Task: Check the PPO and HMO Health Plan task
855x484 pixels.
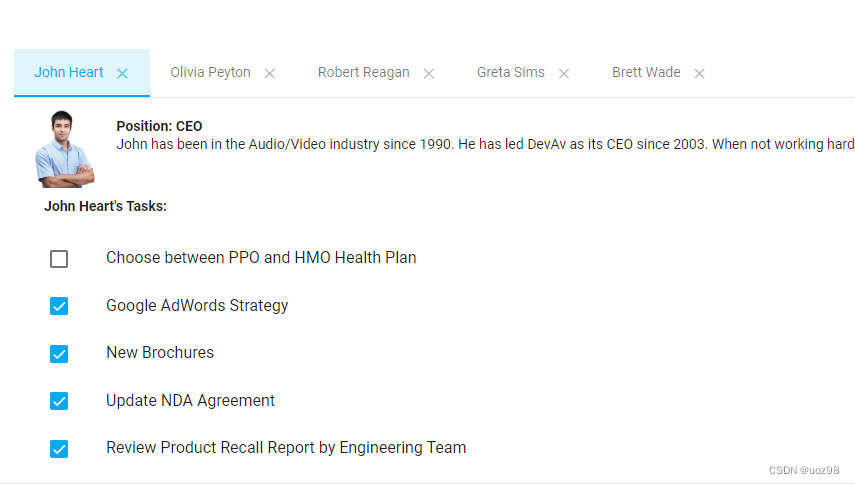Action: pos(59,258)
